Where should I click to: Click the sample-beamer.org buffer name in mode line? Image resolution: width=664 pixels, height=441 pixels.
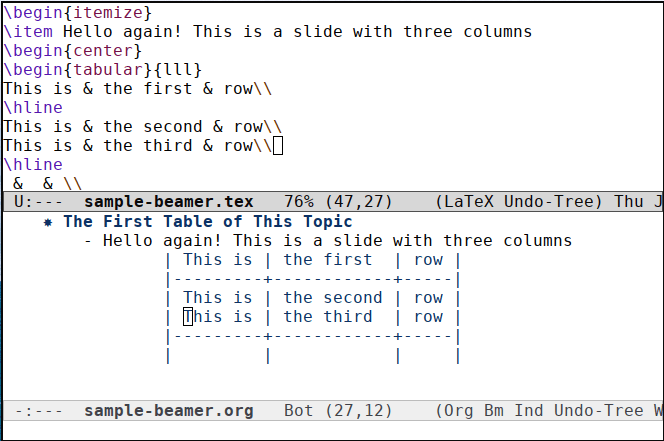tap(168, 411)
